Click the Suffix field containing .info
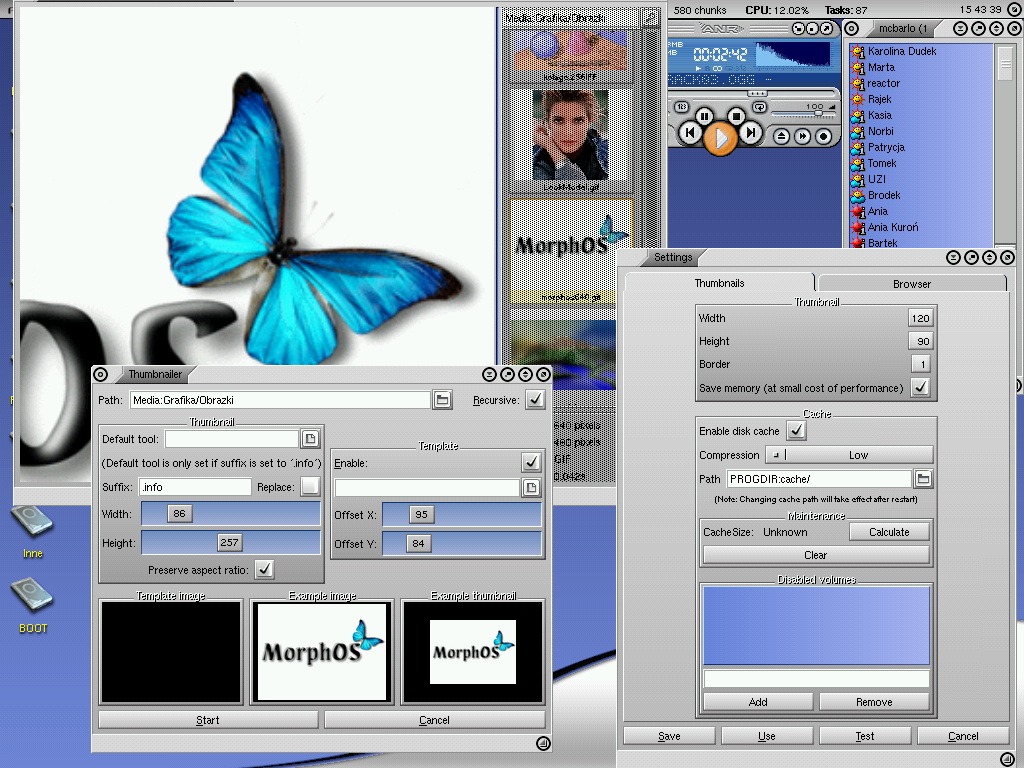Viewport: 1024px width, 768px height. pos(195,487)
